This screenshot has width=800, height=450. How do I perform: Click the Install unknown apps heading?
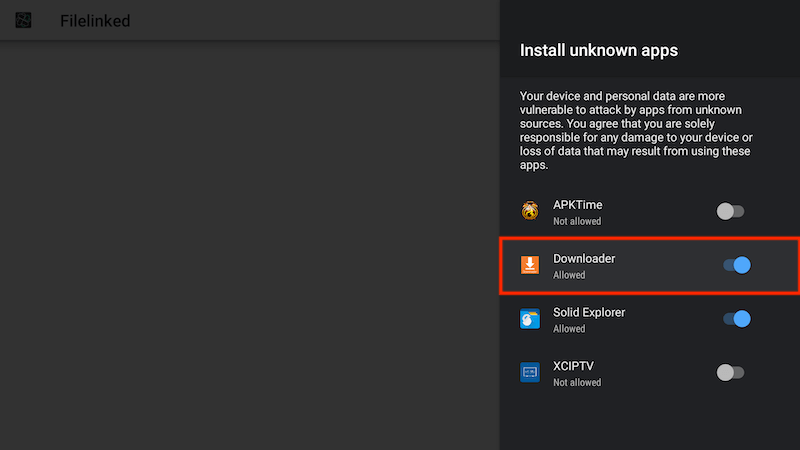point(598,50)
